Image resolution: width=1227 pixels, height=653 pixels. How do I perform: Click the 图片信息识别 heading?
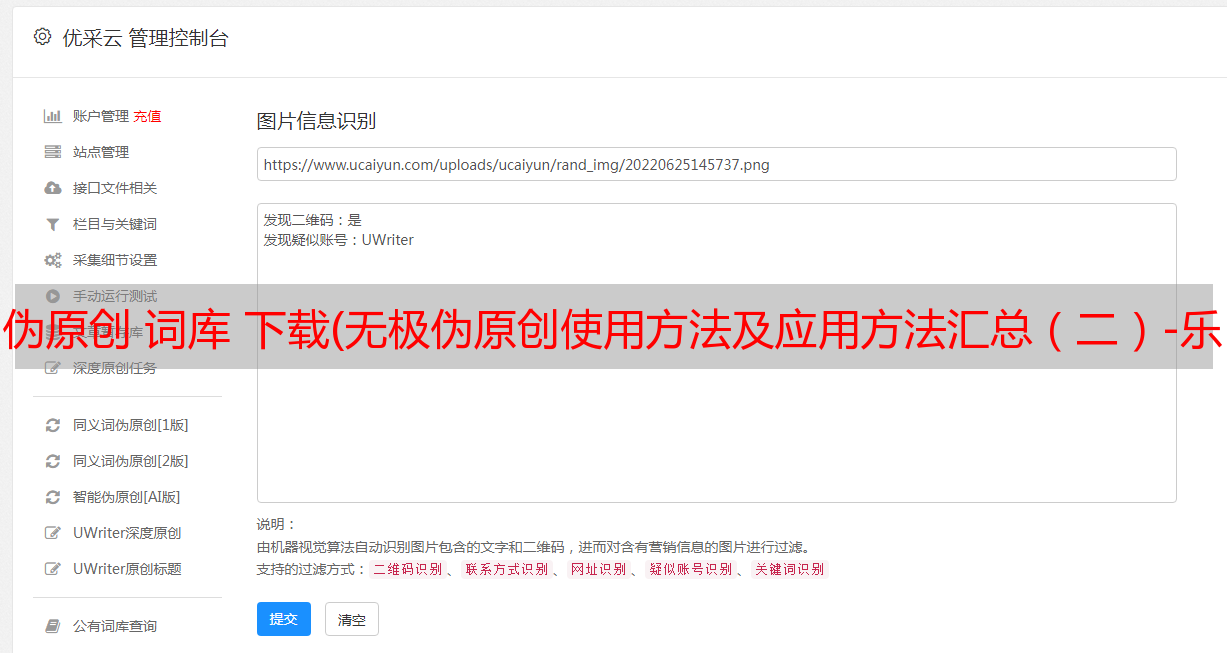(316, 121)
